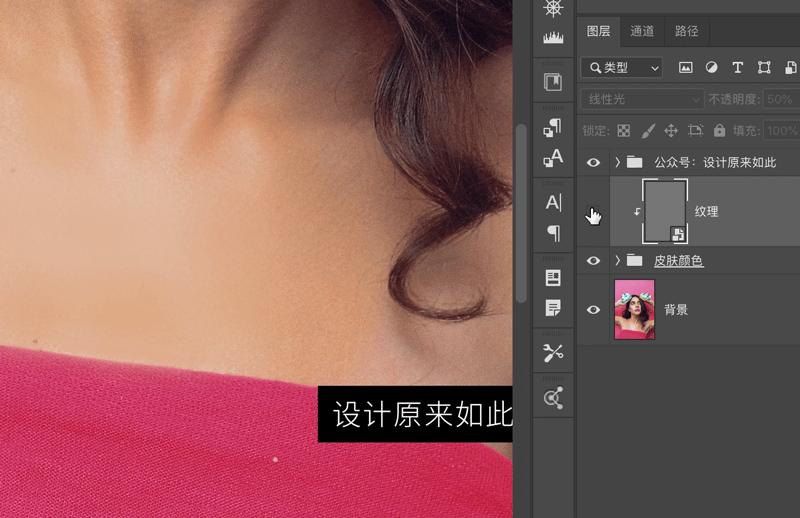Show the 纹理 layer via its visibility box

click(593, 212)
